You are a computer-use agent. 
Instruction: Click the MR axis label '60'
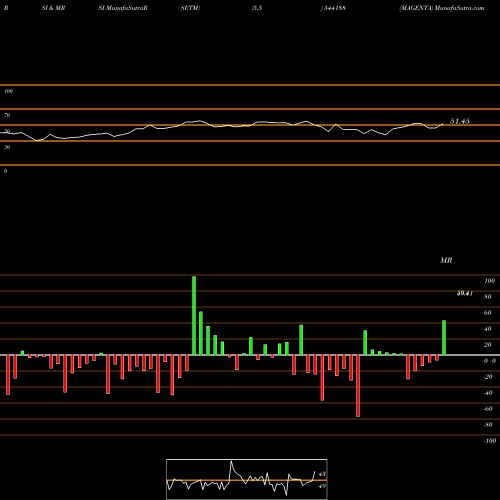click(488, 313)
